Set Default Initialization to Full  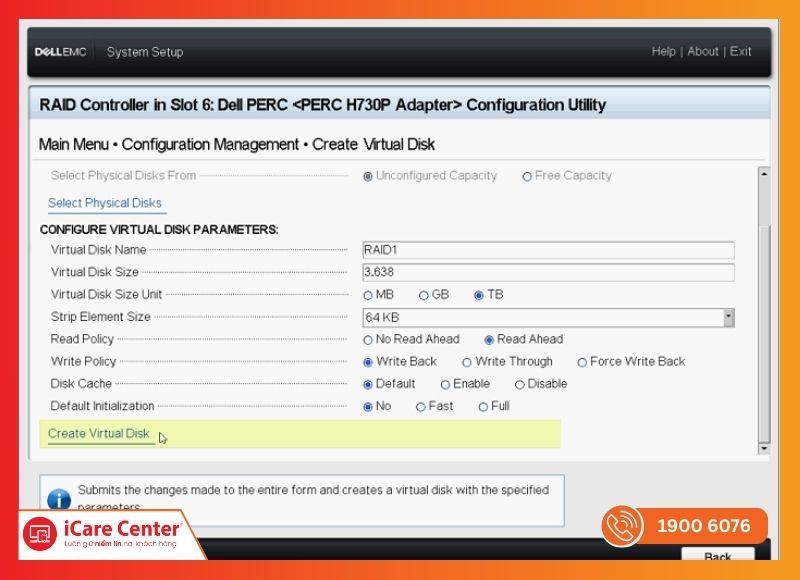click(x=483, y=407)
